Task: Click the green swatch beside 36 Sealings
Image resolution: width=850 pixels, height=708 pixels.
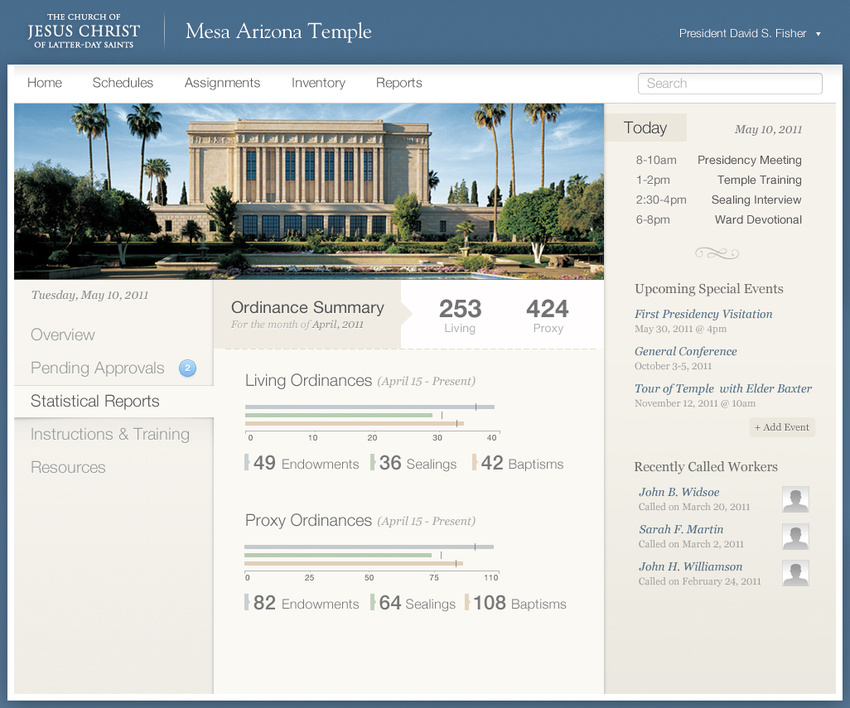Action: (x=372, y=462)
